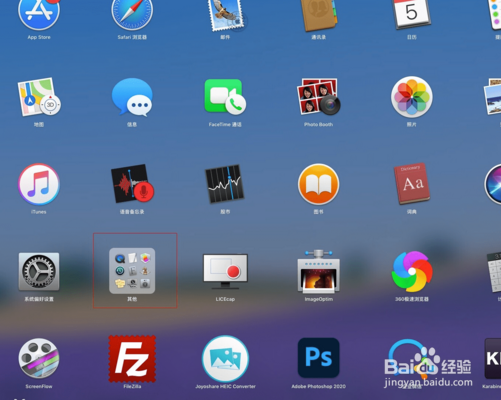
Task: Open the Other apps folder
Action: (132, 271)
